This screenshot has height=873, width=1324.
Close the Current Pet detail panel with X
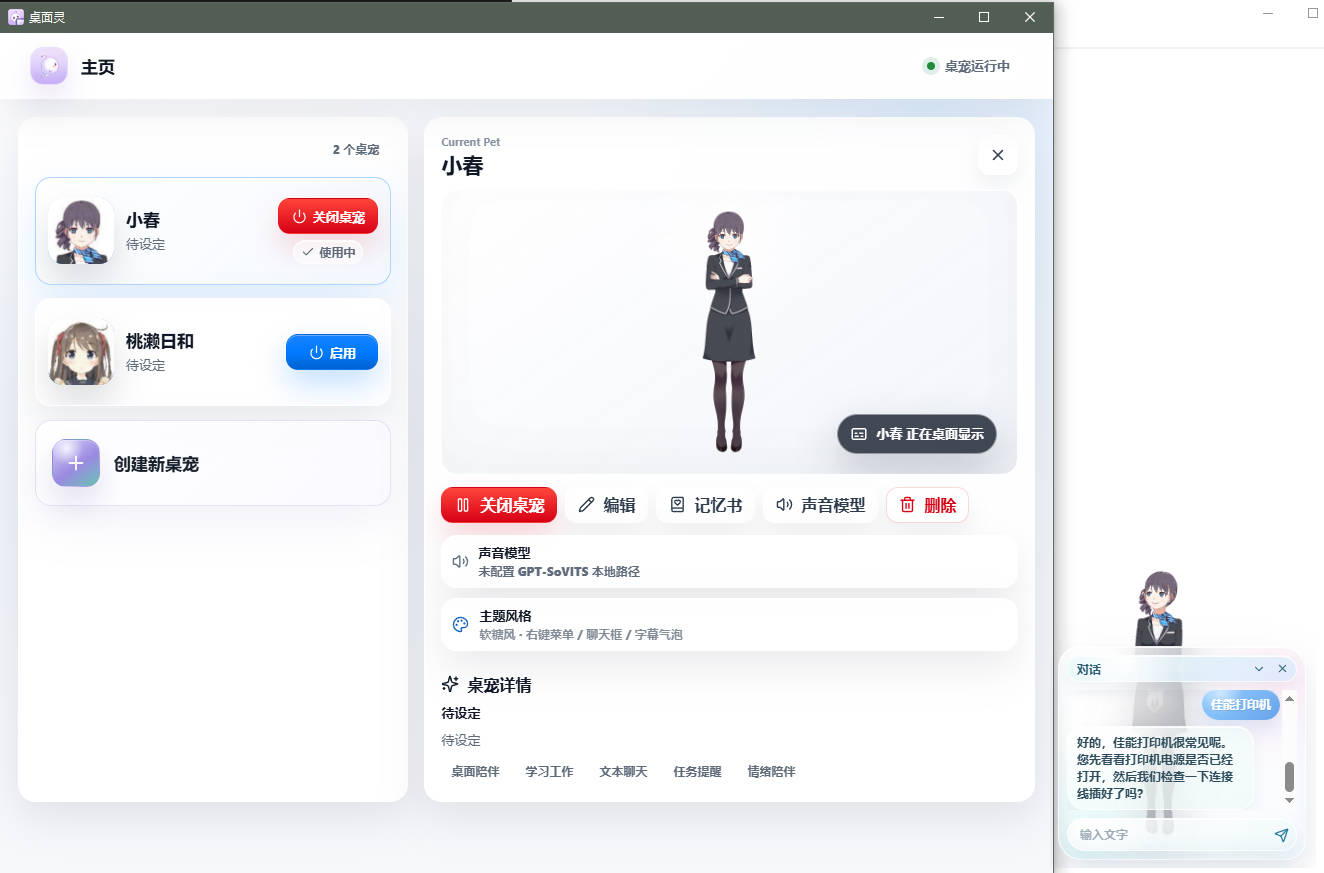coord(997,155)
